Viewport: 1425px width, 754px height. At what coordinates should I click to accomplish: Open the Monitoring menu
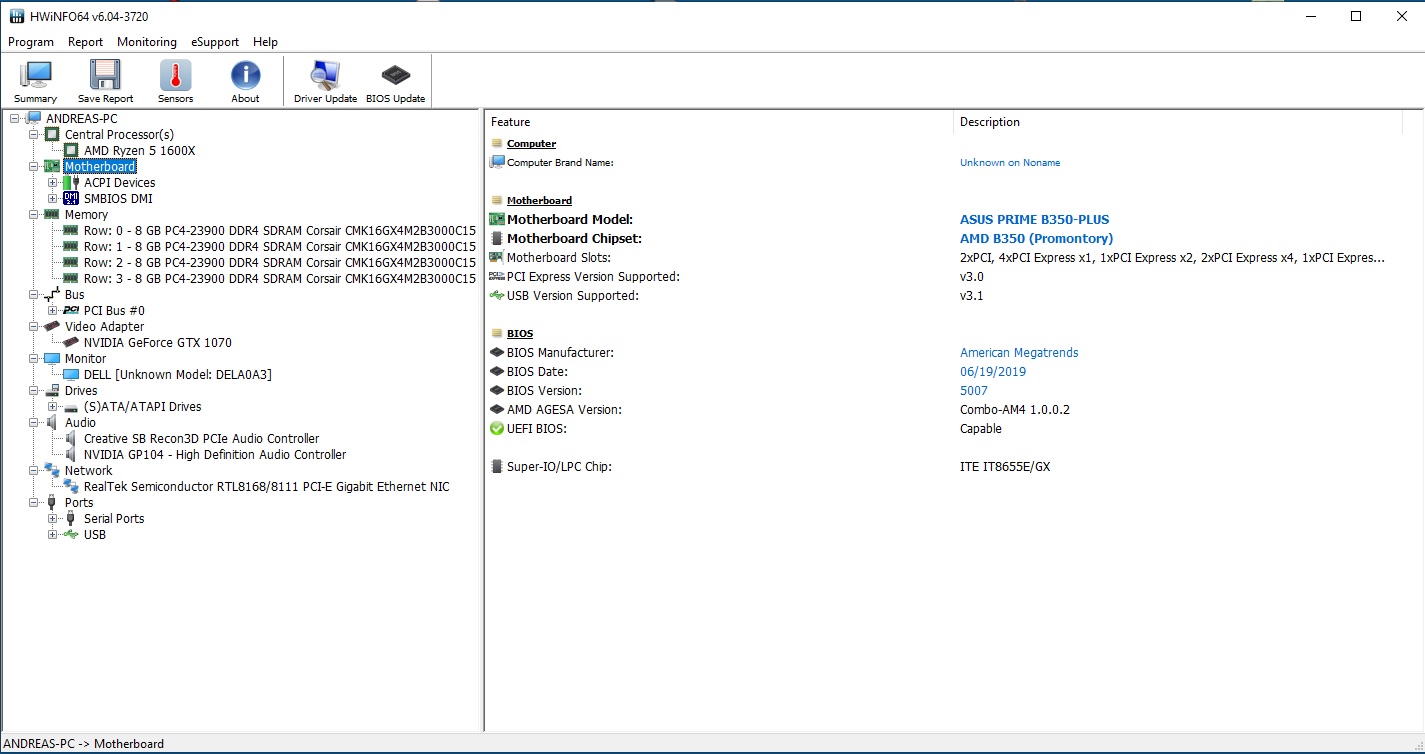pos(147,42)
